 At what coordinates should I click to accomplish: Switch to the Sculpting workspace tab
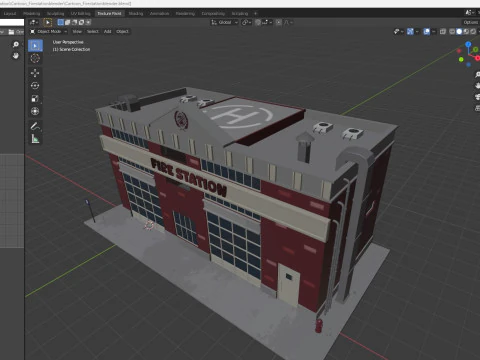coord(55,13)
